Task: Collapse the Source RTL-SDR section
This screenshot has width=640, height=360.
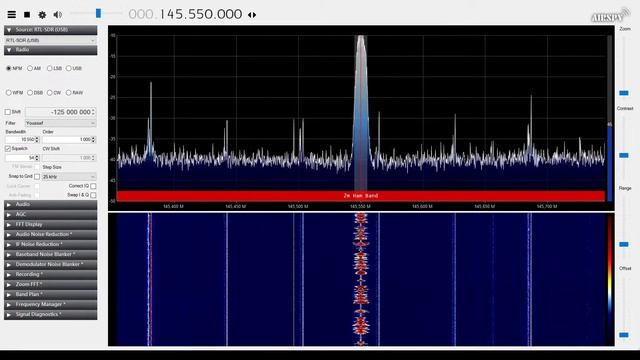Action: [51, 30]
